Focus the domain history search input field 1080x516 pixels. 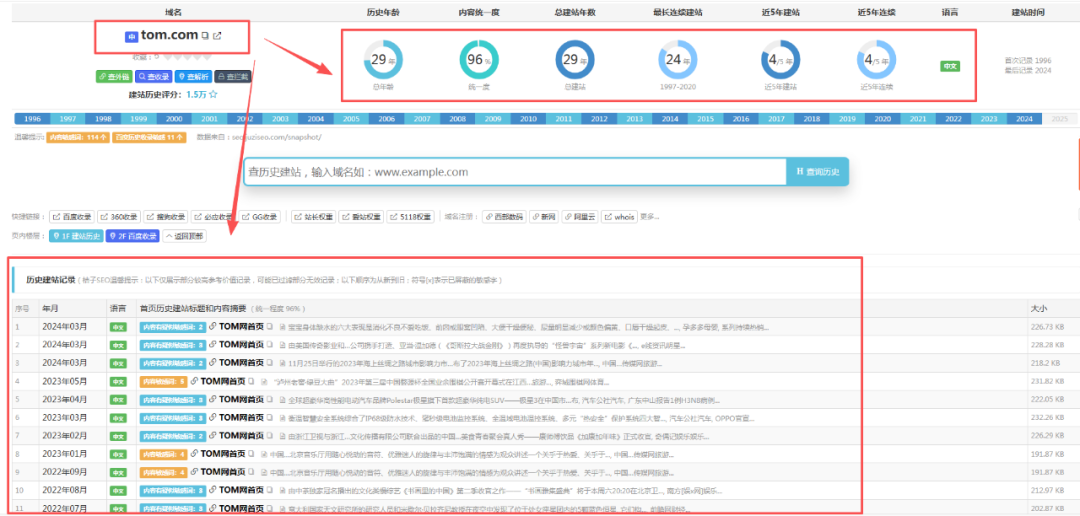tap(515, 172)
